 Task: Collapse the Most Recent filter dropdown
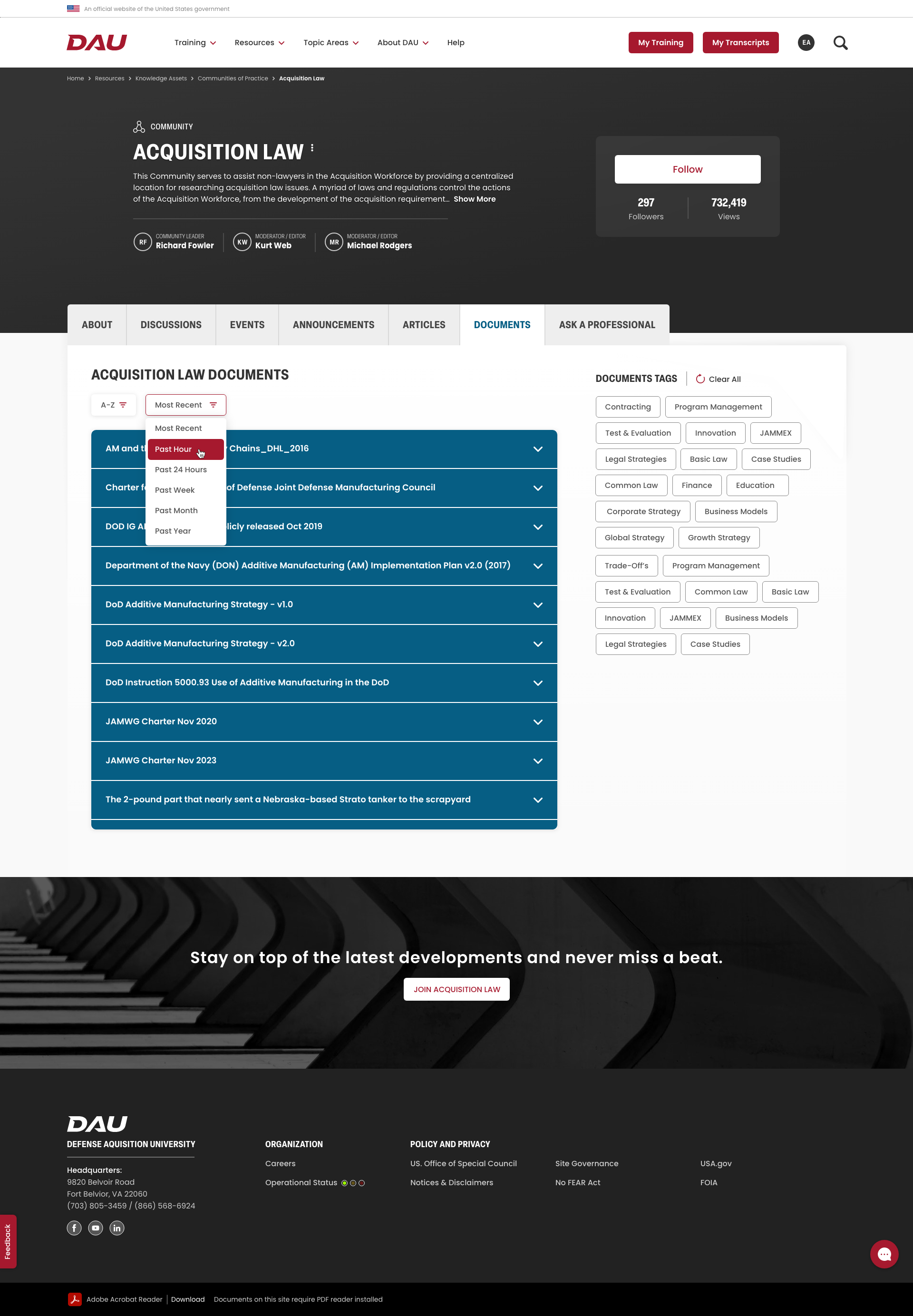(185, 405)
